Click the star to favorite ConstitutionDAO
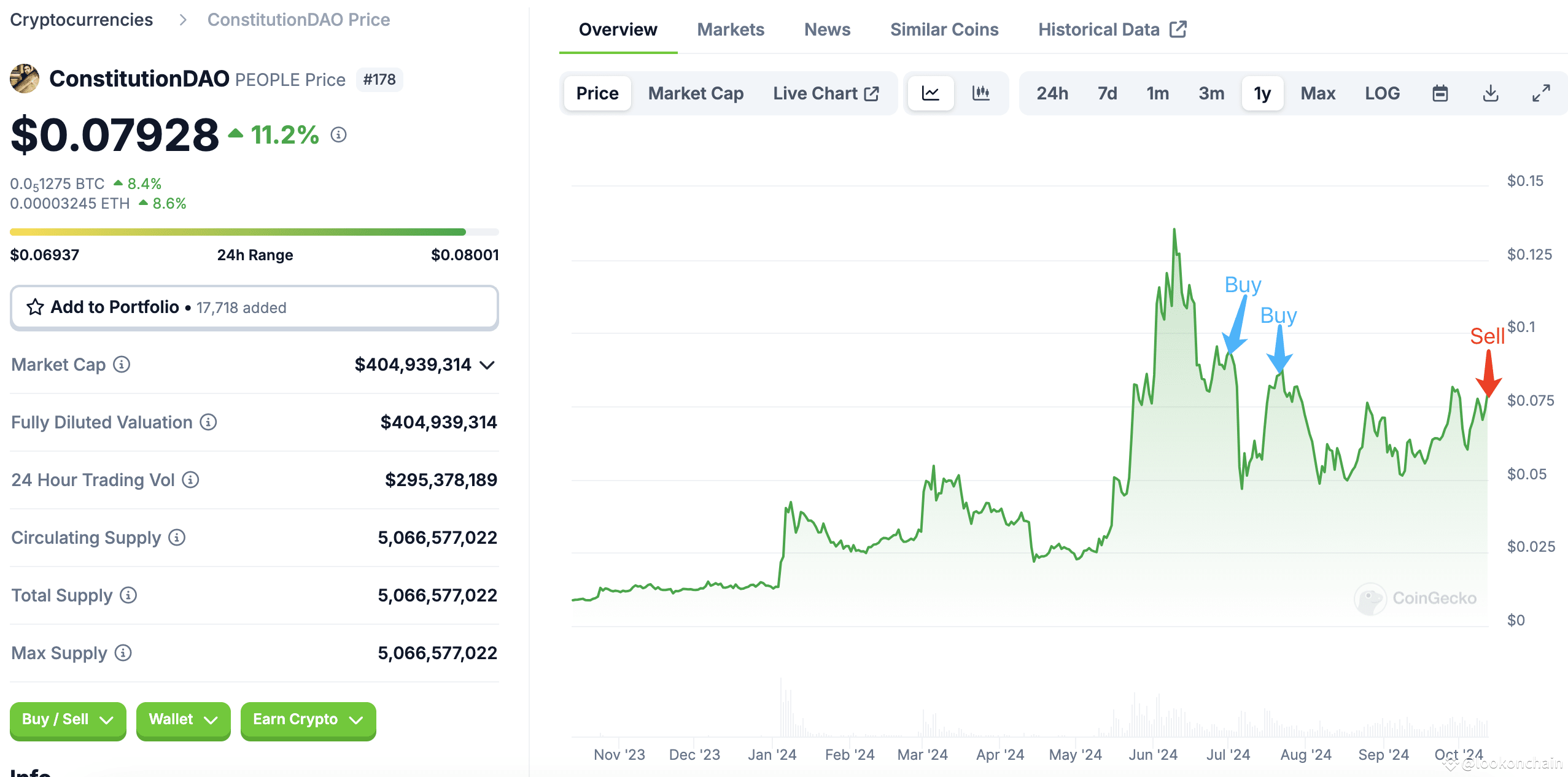The height and width of the screenshot is (777, 1568). pyautogui.click(x=35, y=307)
